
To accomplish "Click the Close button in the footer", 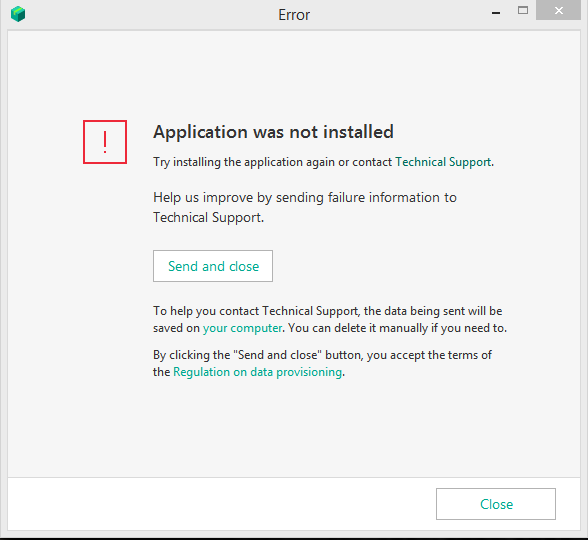I will 496,504.
